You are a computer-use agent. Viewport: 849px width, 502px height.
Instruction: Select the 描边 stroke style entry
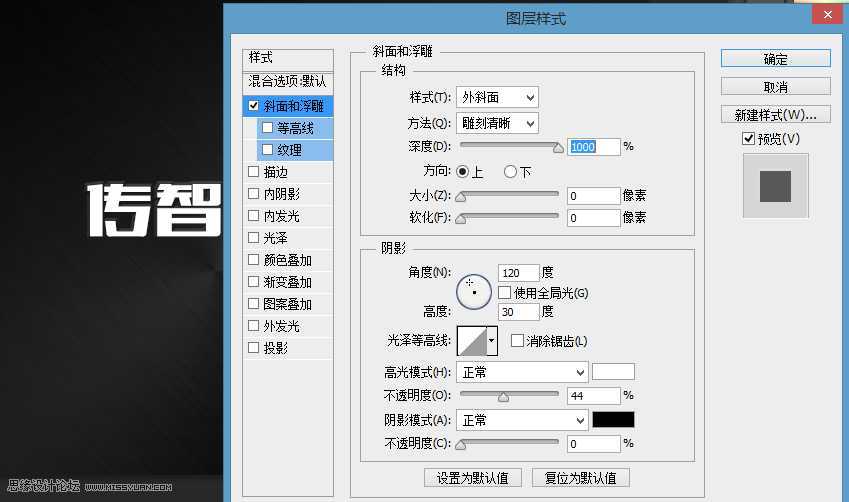pos(275,172)
